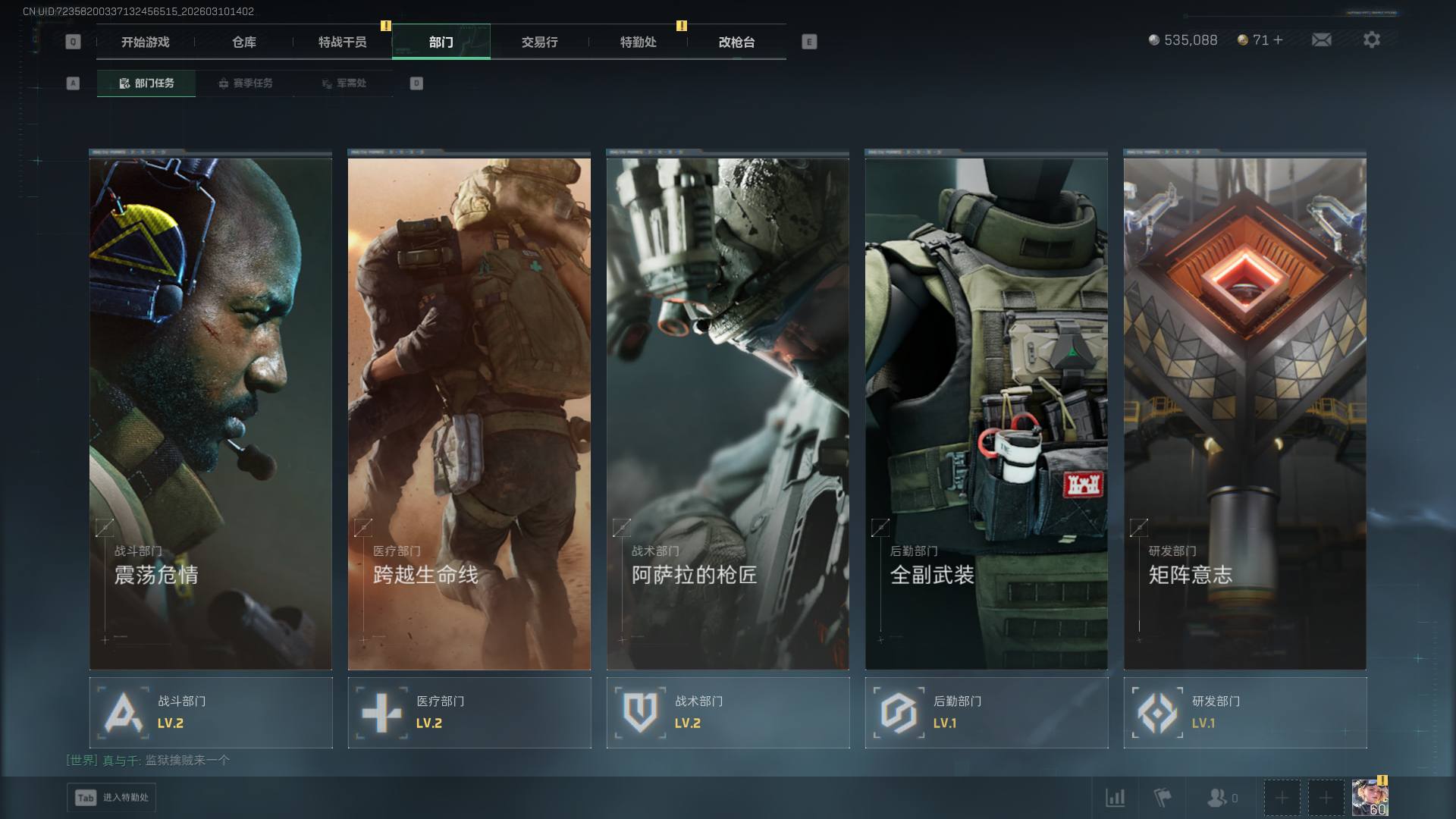The image size is (1456, 819).
Task: Add currency with the plus beside 71
Action: pyautogui.click(x=1279, y=40)
